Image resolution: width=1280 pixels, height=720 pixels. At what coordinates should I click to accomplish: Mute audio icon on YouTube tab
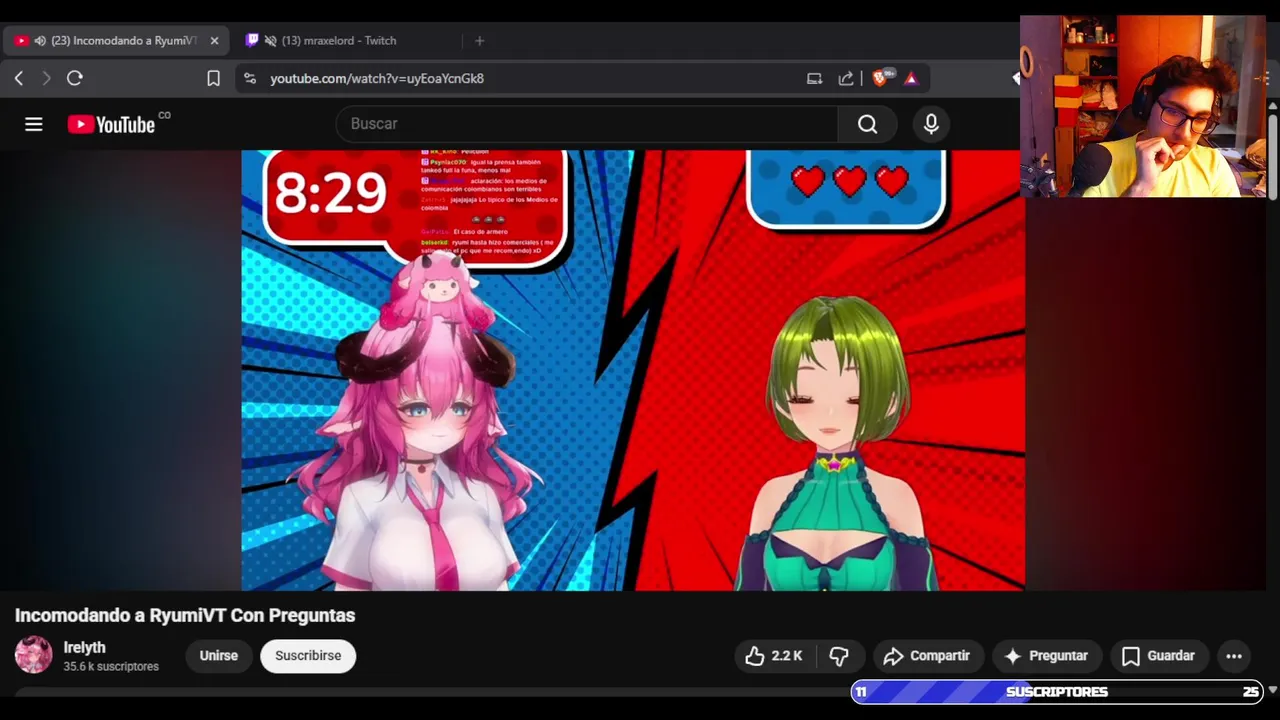[40, 41]
